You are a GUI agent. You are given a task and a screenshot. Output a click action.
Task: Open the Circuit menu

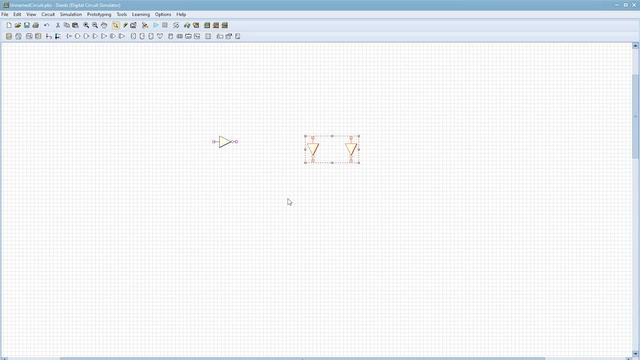point(48,14)
